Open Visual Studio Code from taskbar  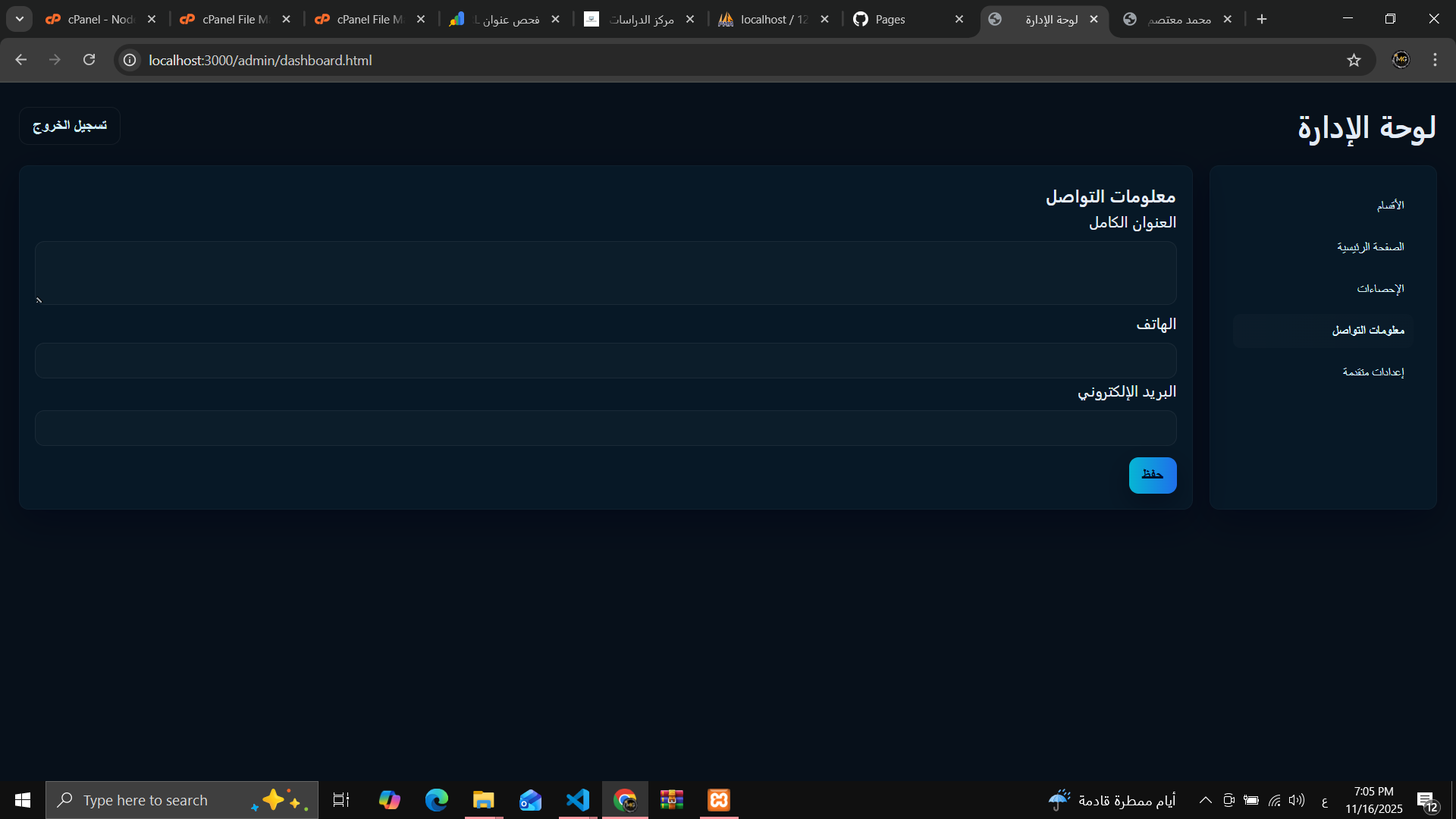click(577, 800)
